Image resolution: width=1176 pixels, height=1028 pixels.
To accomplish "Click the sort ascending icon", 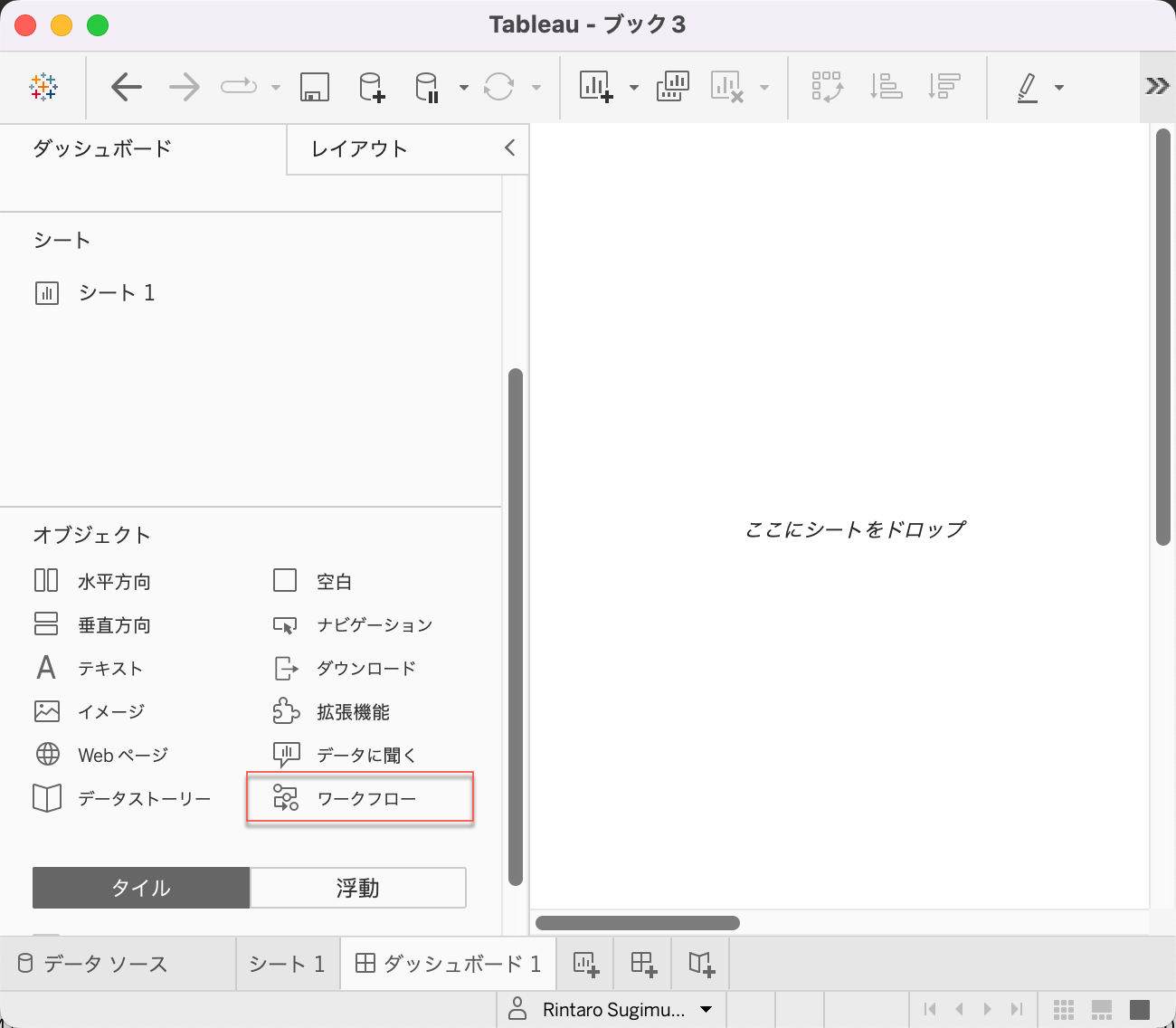I will (x=886, y=87).
